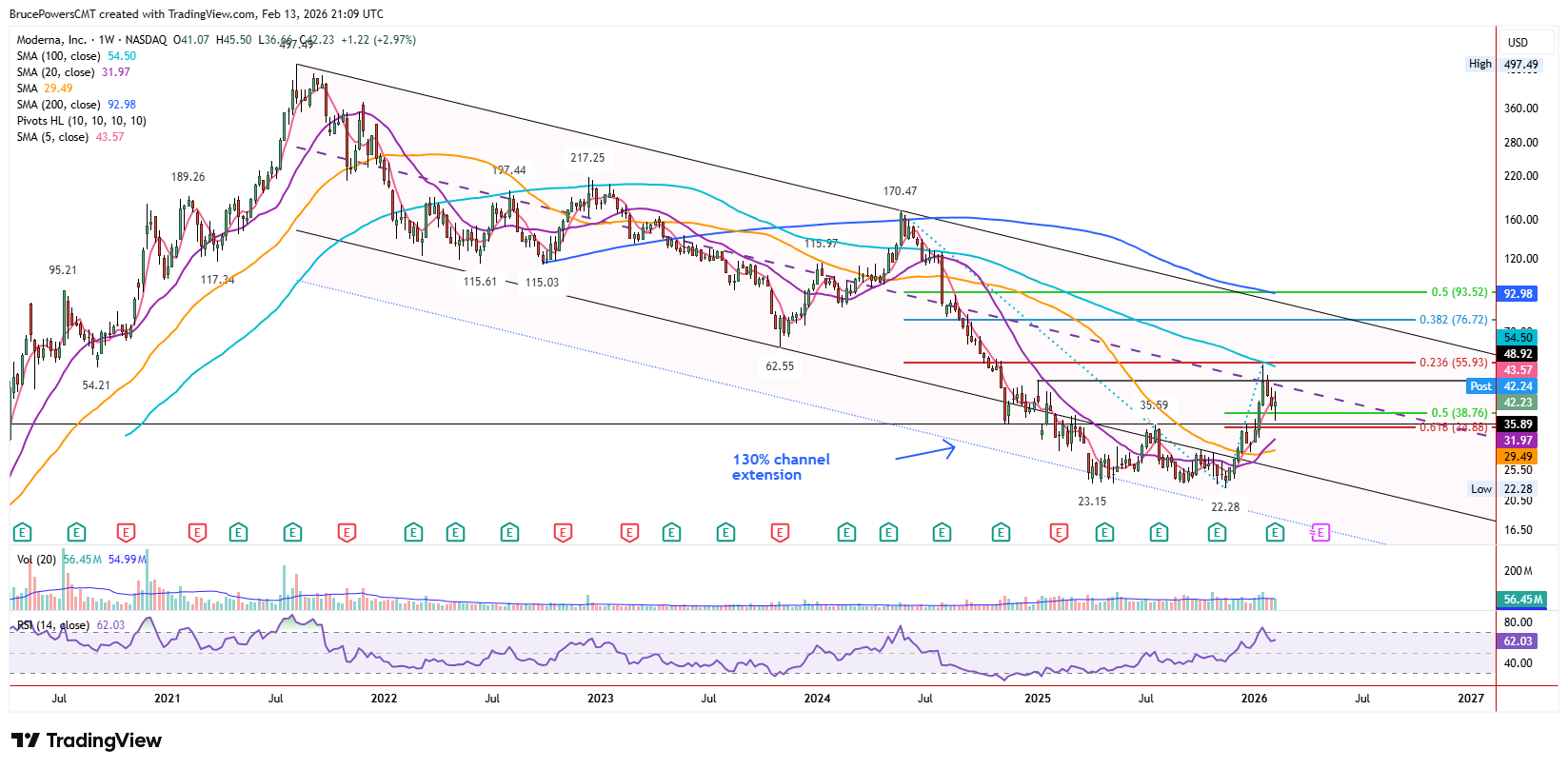Screen dimensions: 1568x769
Task: Select the 0.382 (76.72) Fibonacci label
Action: (x=1453, y=320)
